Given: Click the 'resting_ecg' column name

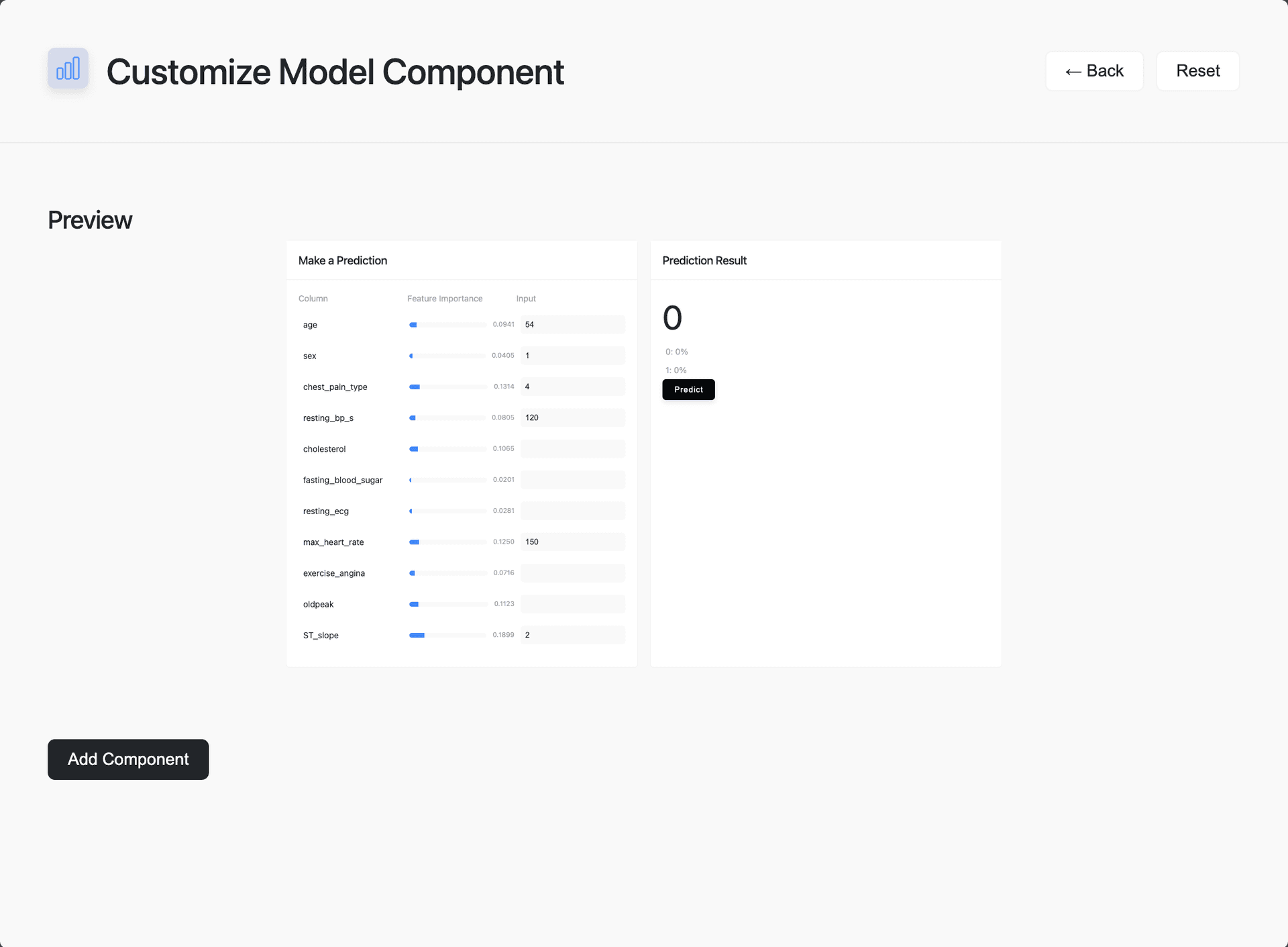Looking at the screenshot, I should tap(326, 511).
